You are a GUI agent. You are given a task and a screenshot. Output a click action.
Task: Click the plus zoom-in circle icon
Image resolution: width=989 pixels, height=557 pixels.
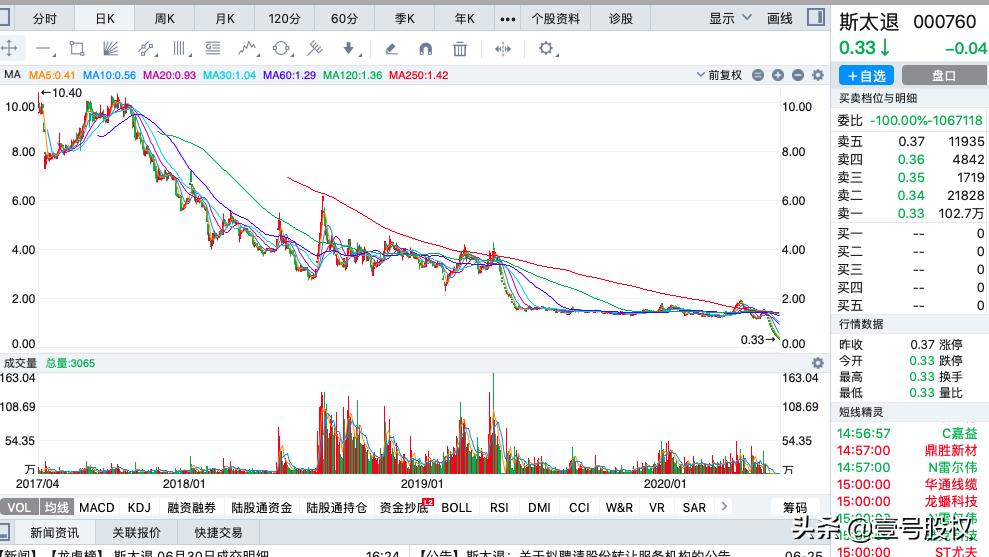pyautogui.click(x=778, y=75)
